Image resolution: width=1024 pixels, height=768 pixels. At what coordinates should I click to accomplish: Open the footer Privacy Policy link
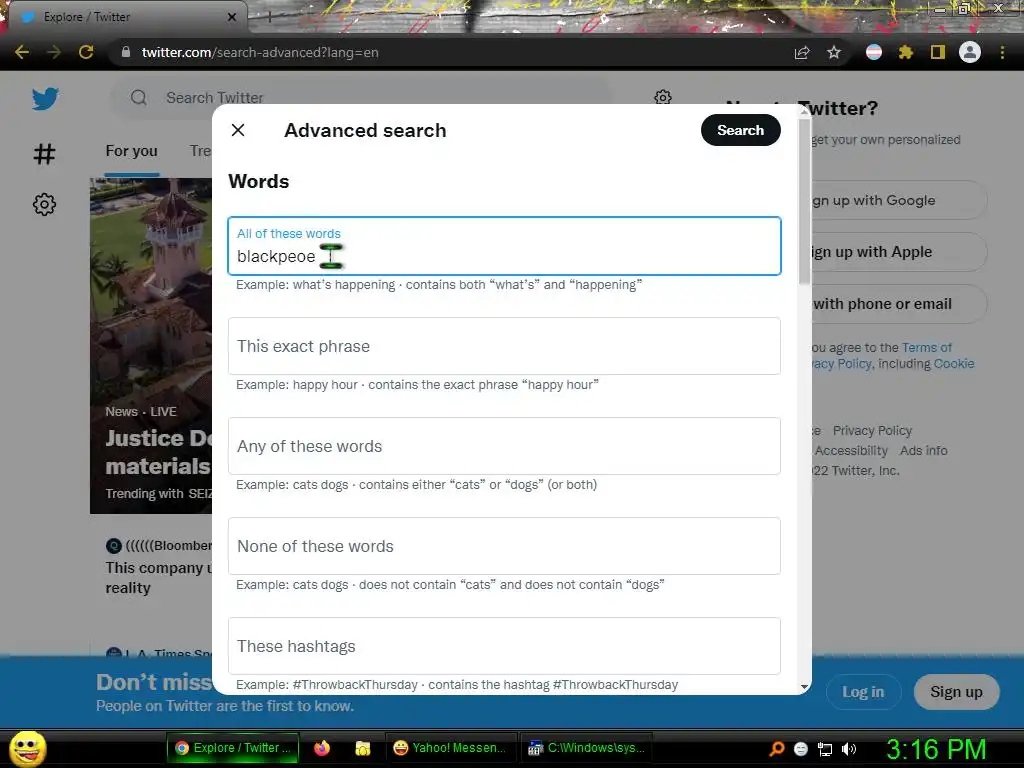872,430
